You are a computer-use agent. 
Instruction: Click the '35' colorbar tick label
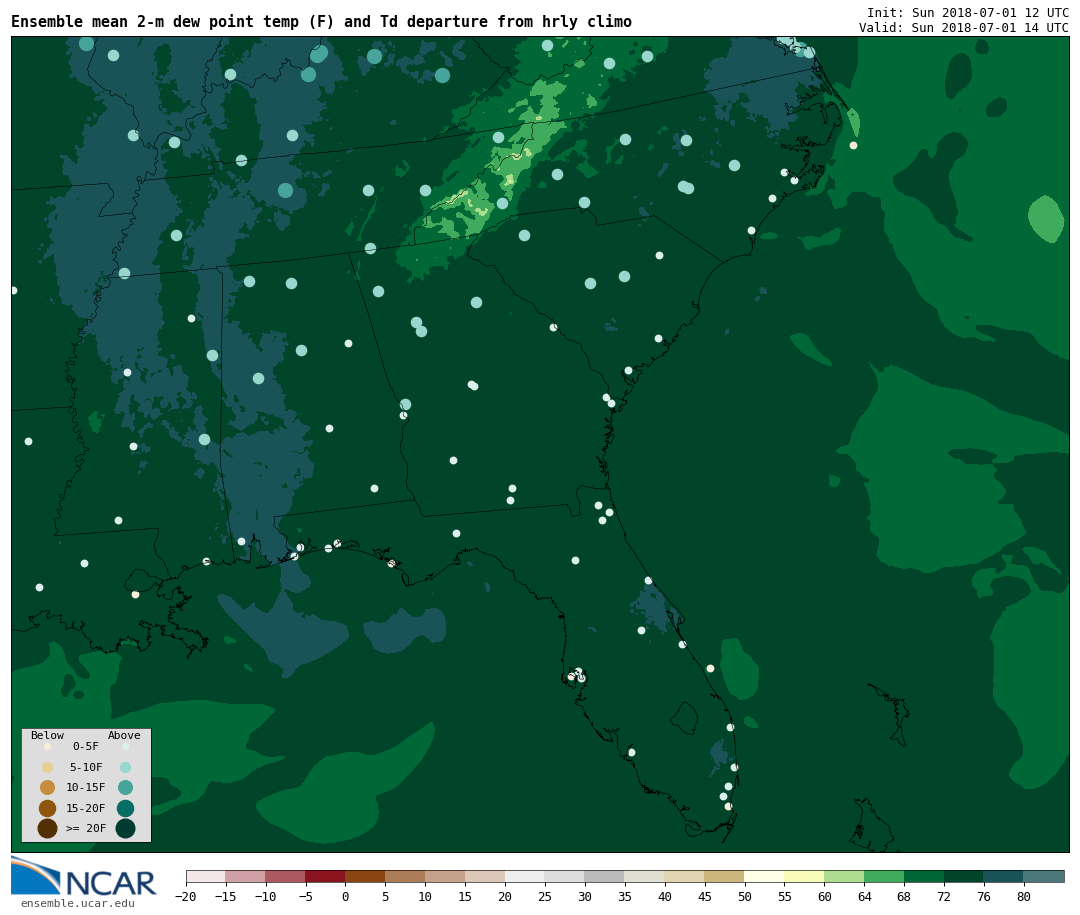tap(625, 896)
